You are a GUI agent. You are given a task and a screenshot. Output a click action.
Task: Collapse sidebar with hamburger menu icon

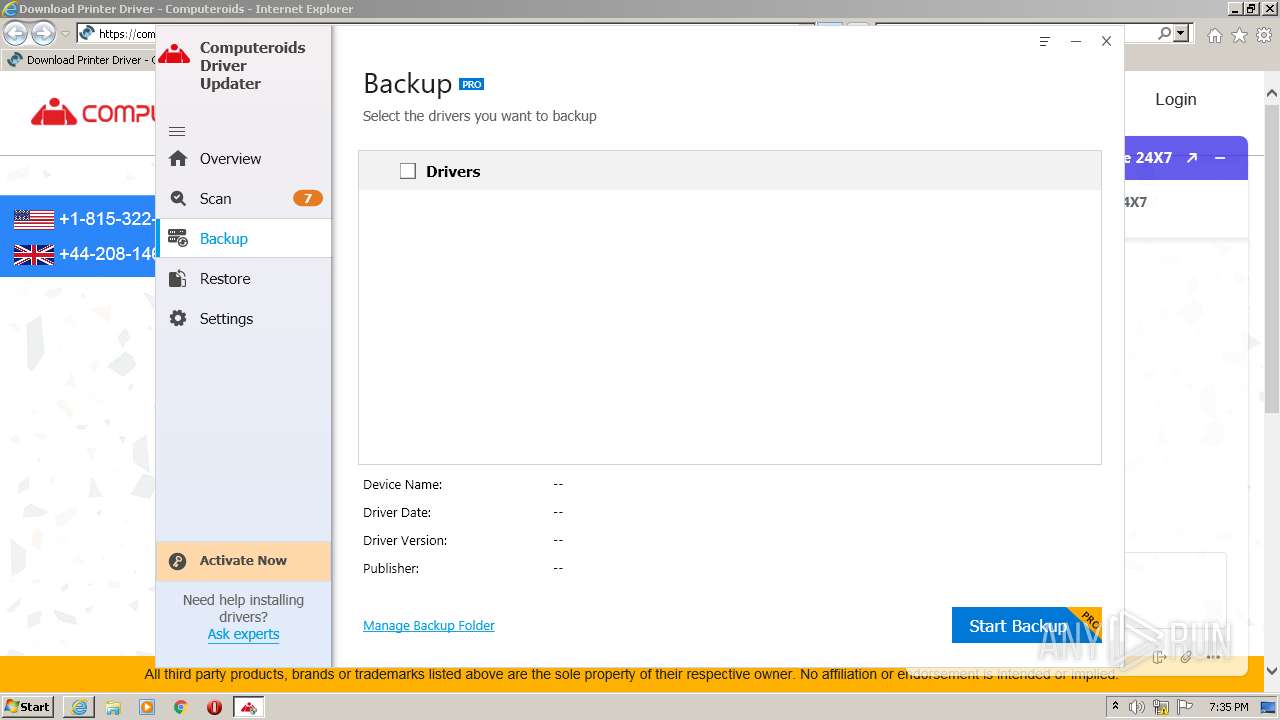tap(177, 131)
